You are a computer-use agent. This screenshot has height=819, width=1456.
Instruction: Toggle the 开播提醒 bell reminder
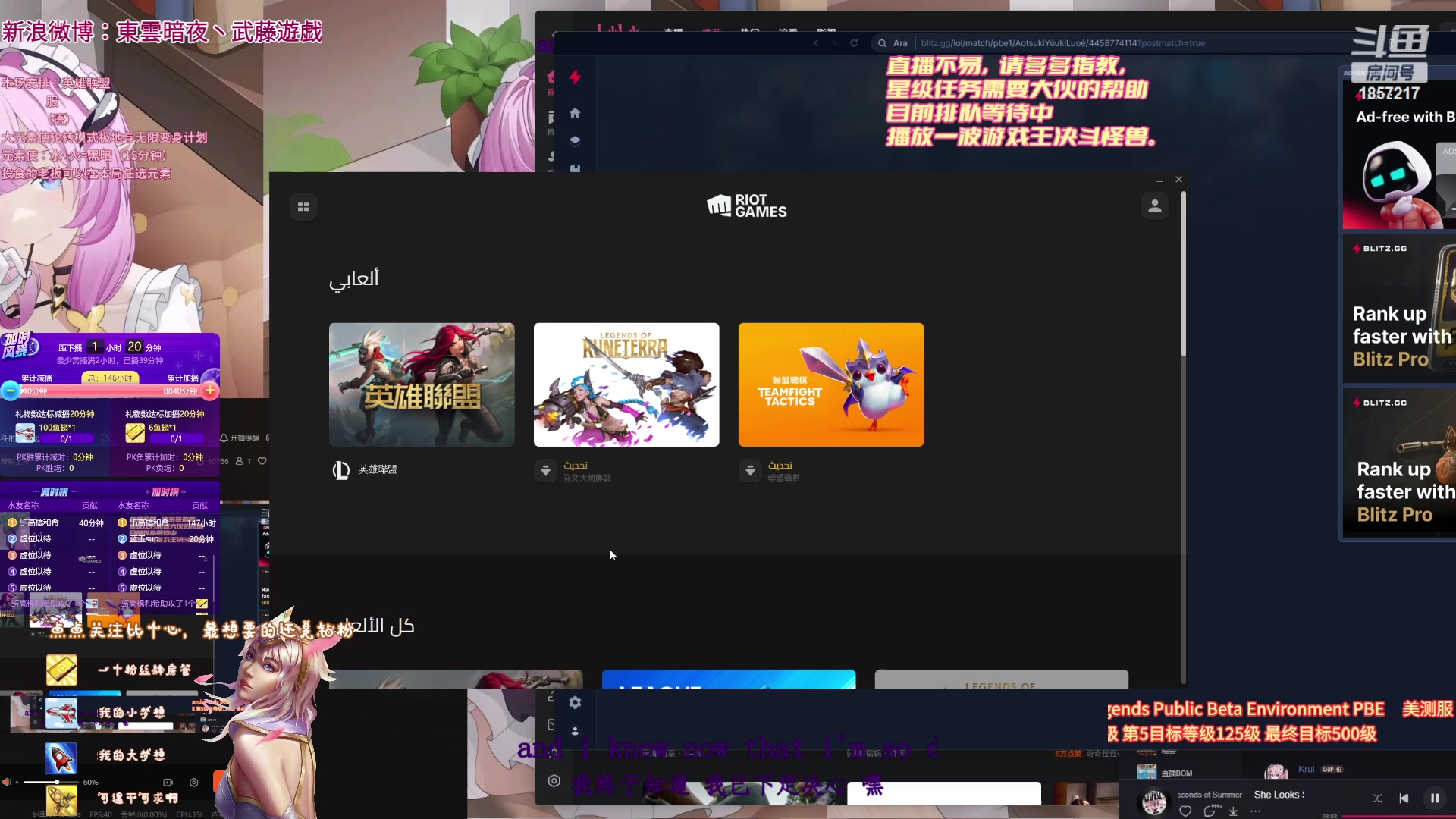(240, 438)
